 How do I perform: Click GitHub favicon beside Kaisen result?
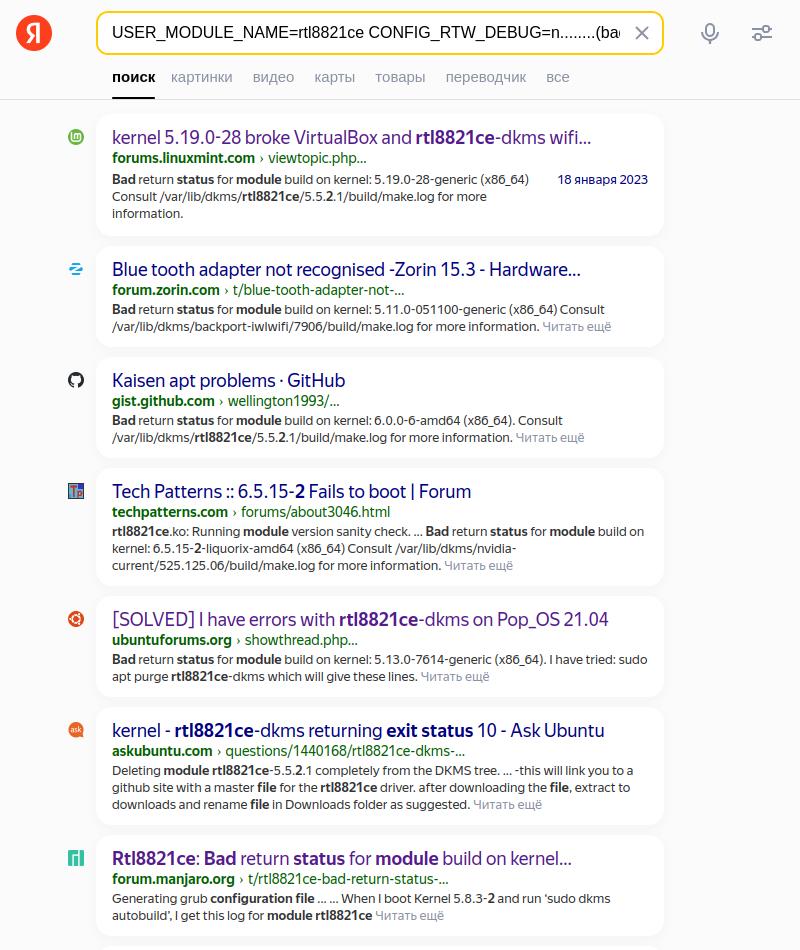[x=76, y=380]
